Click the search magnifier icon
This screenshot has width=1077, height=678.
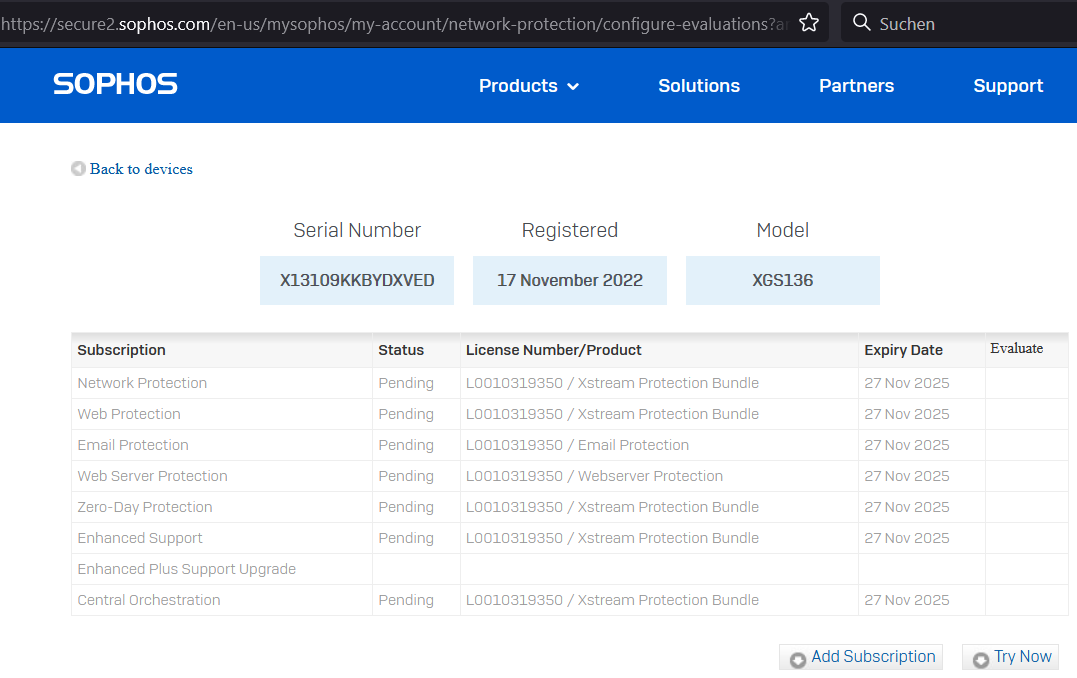pyautogui.click(x=861, y=23)
